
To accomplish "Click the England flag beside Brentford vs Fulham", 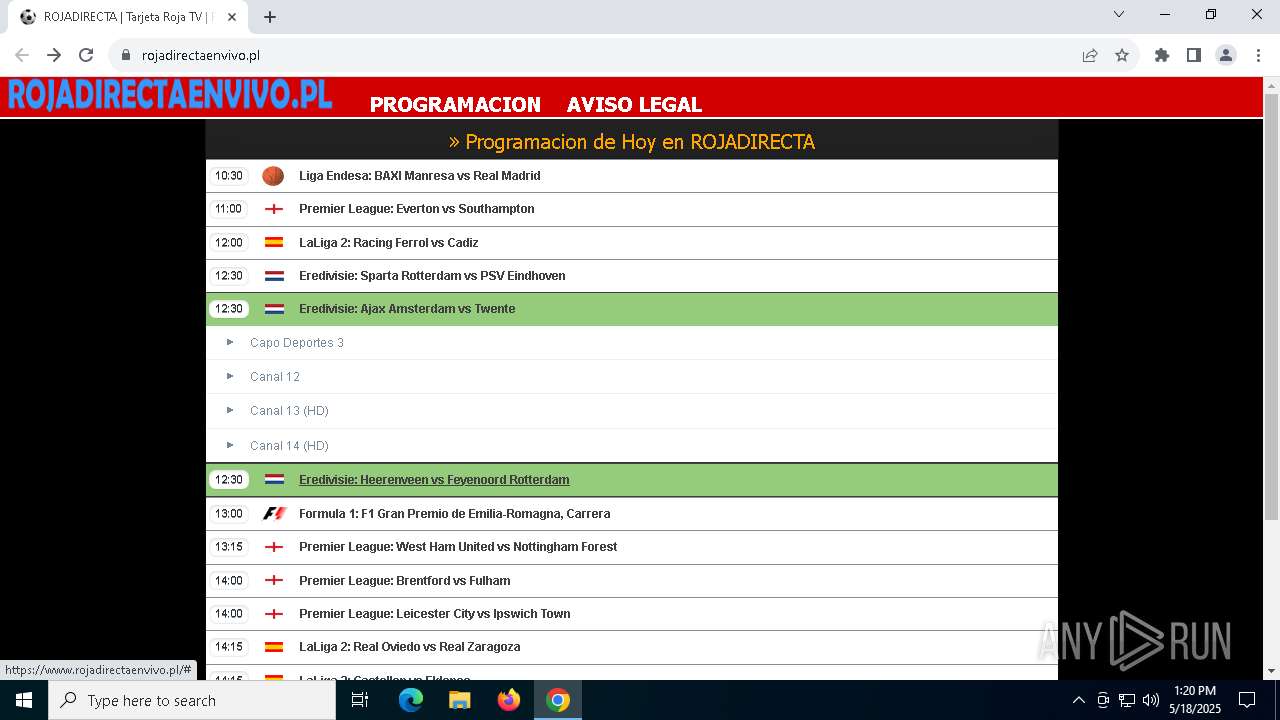I will (274, 580).
